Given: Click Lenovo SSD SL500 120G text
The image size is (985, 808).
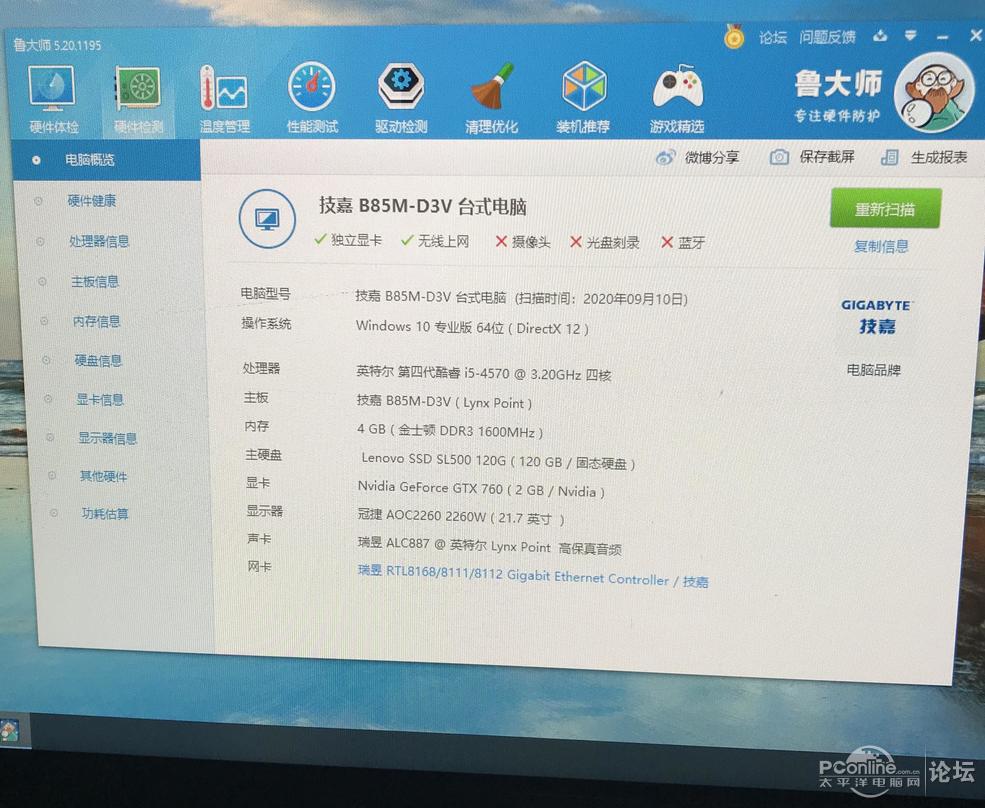Looking at the screenshot, I should coord(498,461).
